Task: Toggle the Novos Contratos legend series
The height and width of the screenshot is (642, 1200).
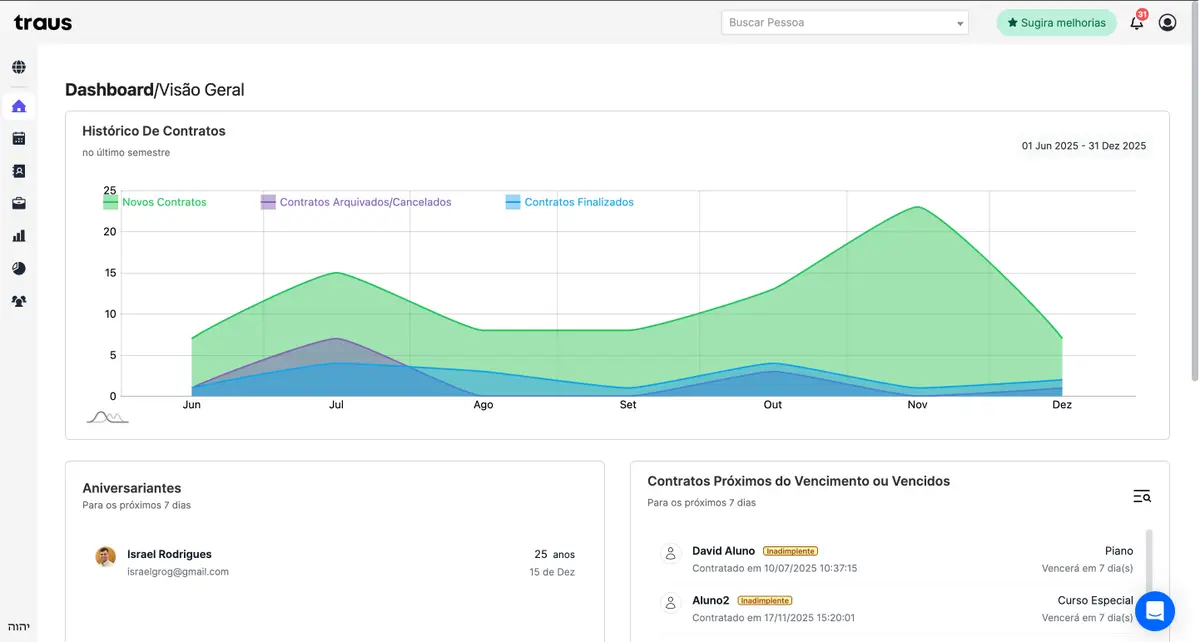Action: (x=155, y=202)
